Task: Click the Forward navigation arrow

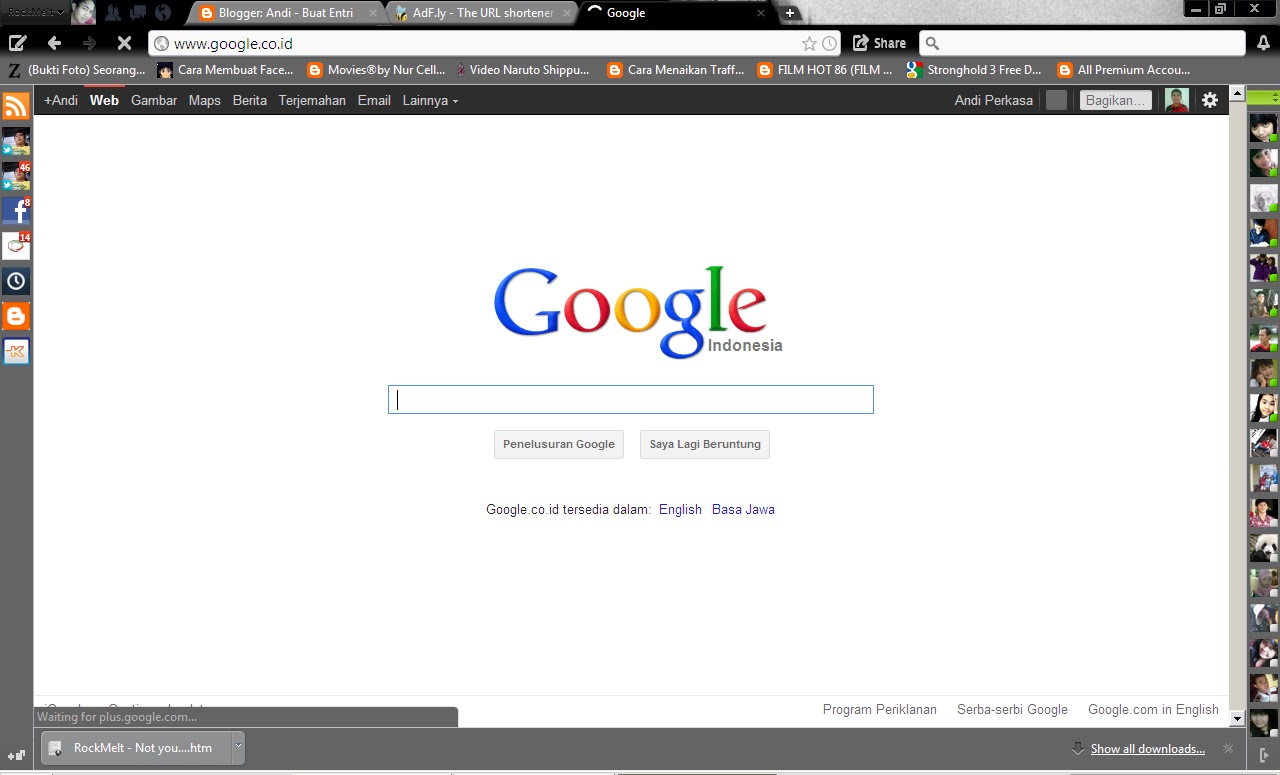Action: point(89,43)
